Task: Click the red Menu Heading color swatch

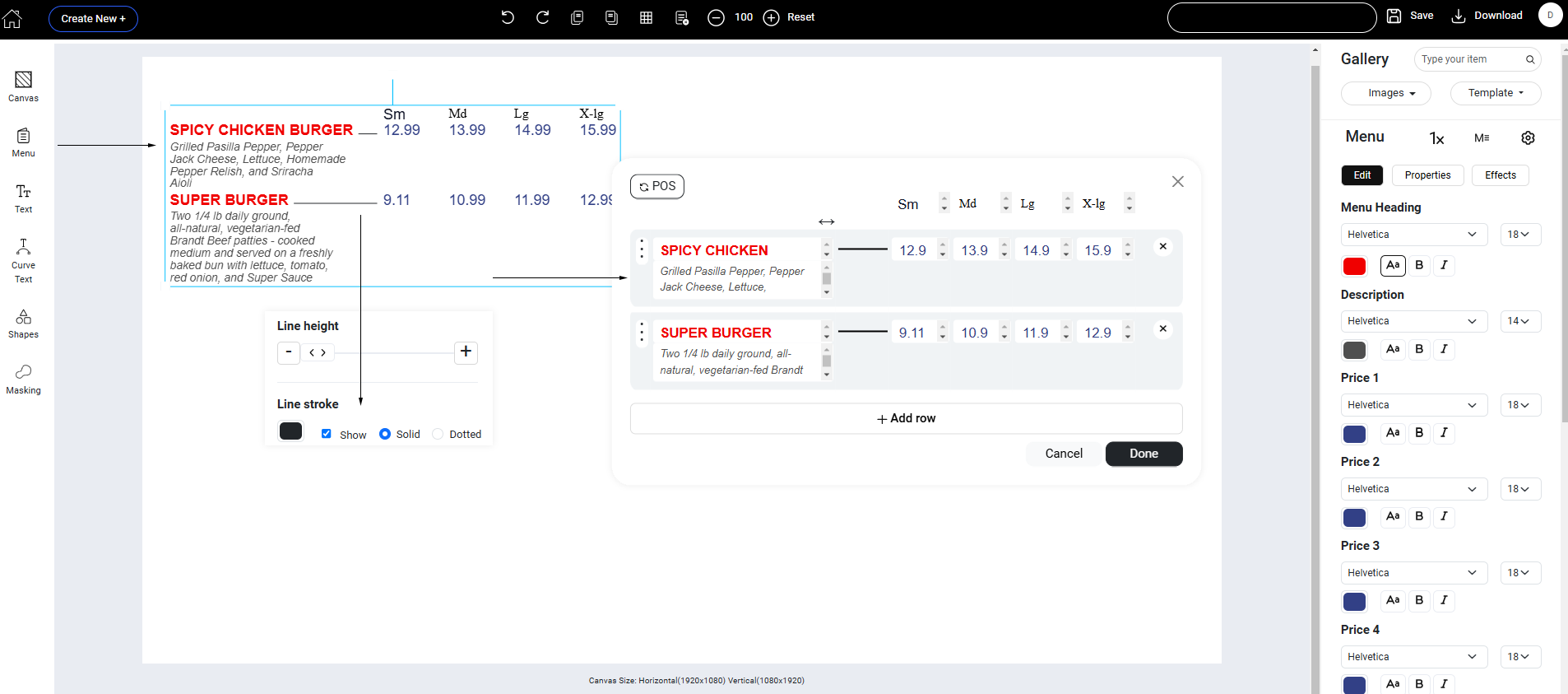Action: coord(1354,266)
